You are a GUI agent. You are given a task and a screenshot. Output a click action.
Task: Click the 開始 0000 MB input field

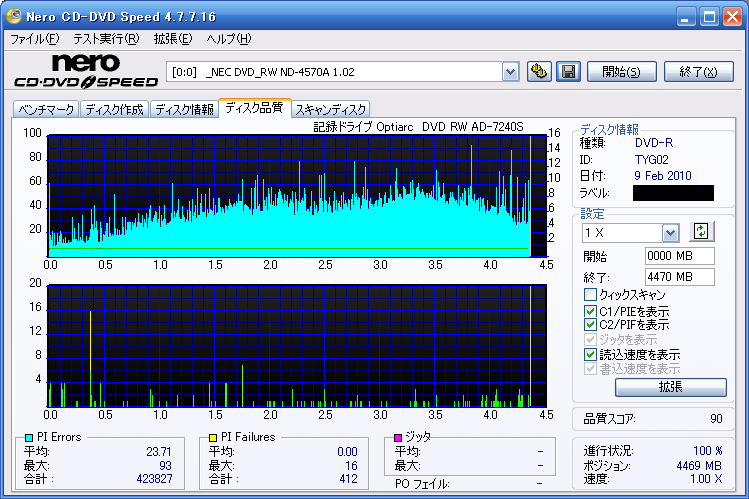(x=680, y=256)
